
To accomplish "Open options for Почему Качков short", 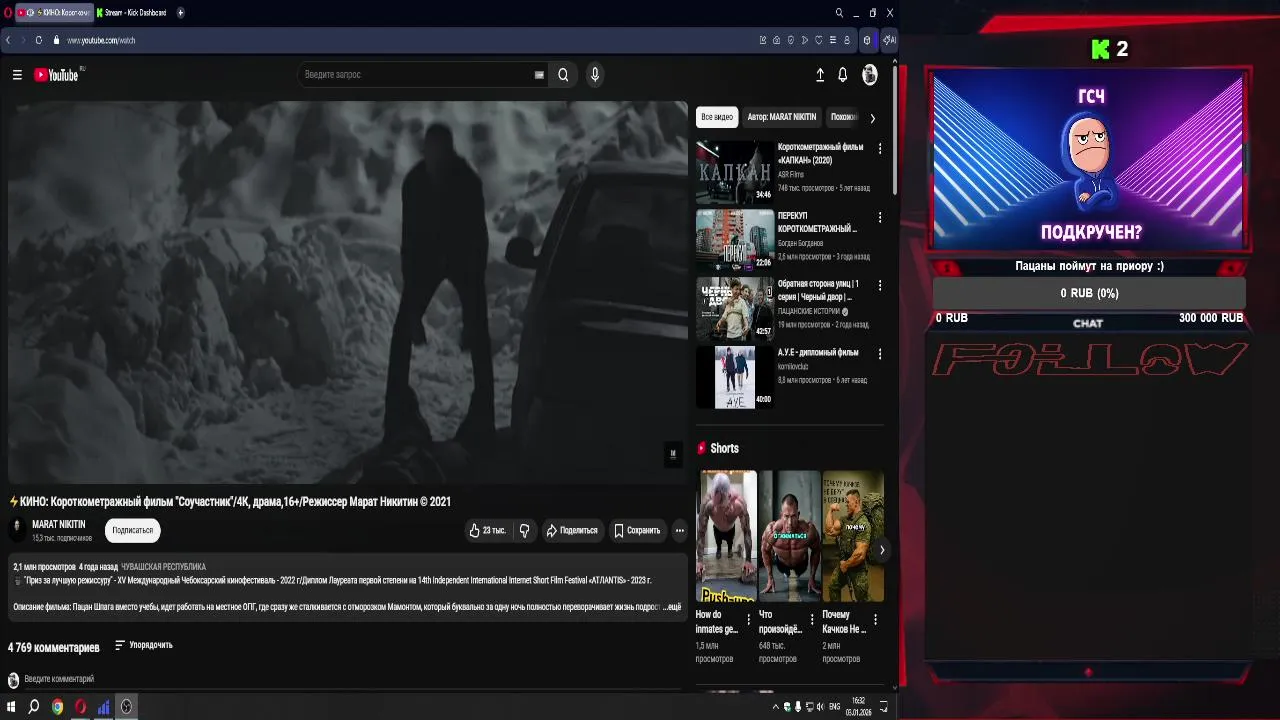I will click(875, 620).
